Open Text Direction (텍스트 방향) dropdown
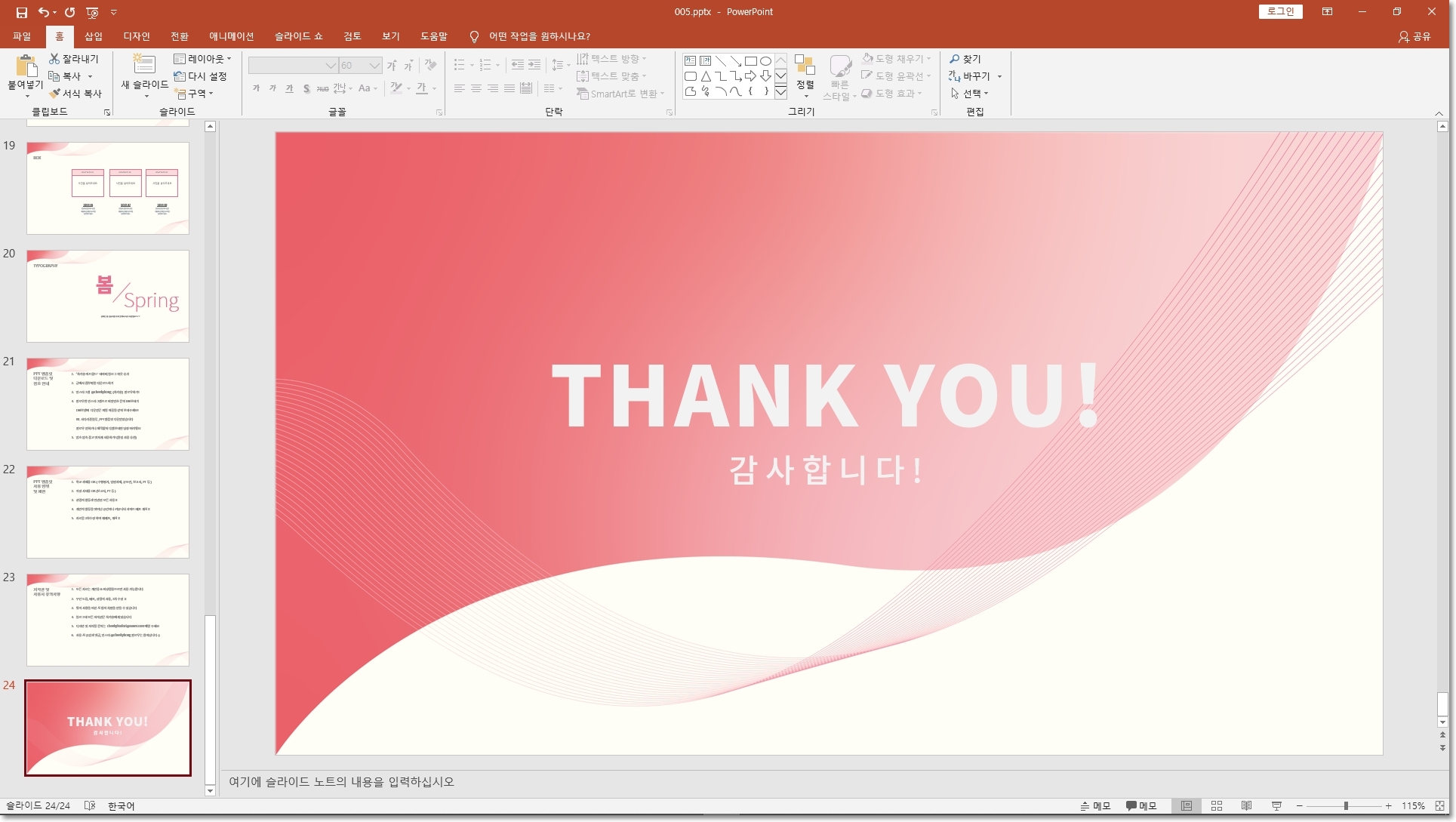This screenshot has width=1456, height=822. tap(611, 59)
